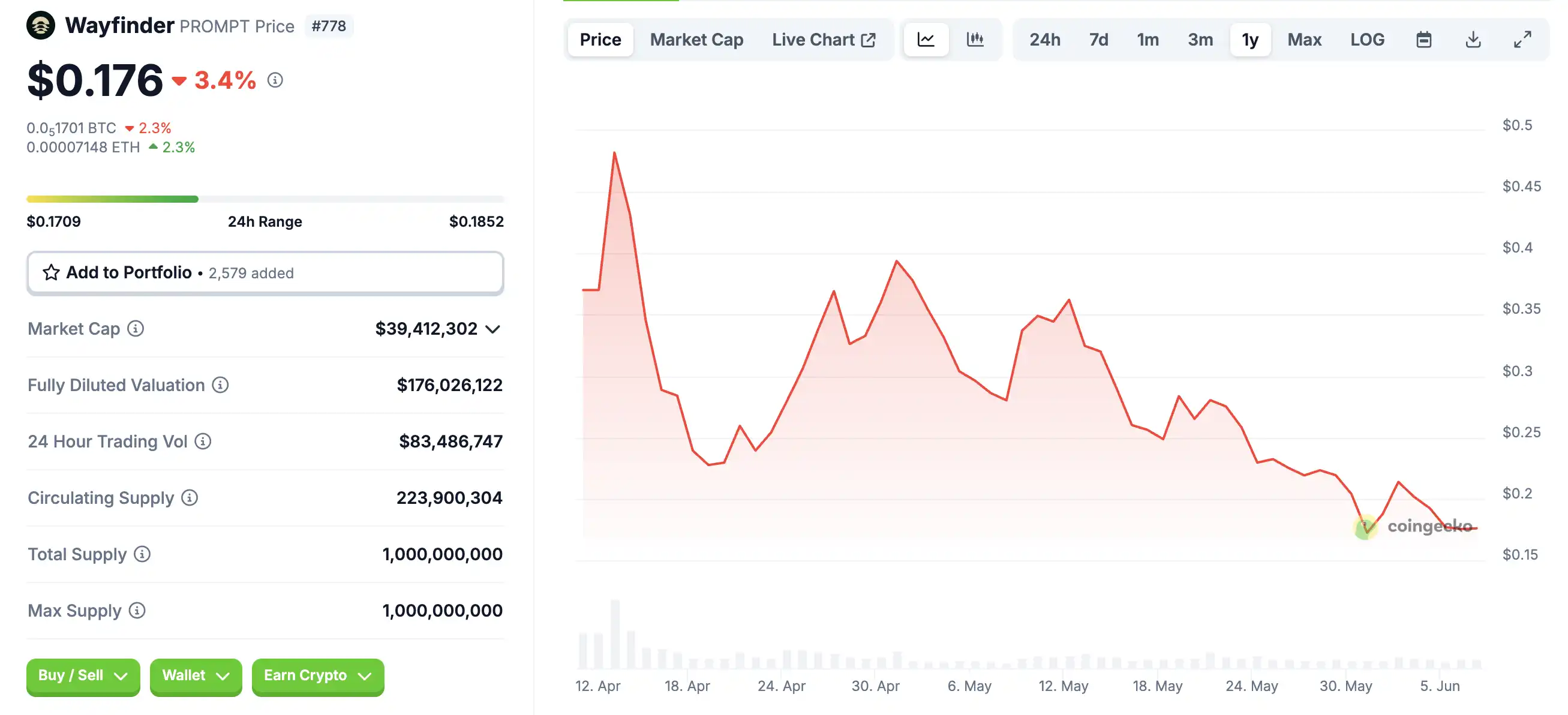The image size is (1568, 715).
Task: Download chart data icon
Action: coord(1473,40)
